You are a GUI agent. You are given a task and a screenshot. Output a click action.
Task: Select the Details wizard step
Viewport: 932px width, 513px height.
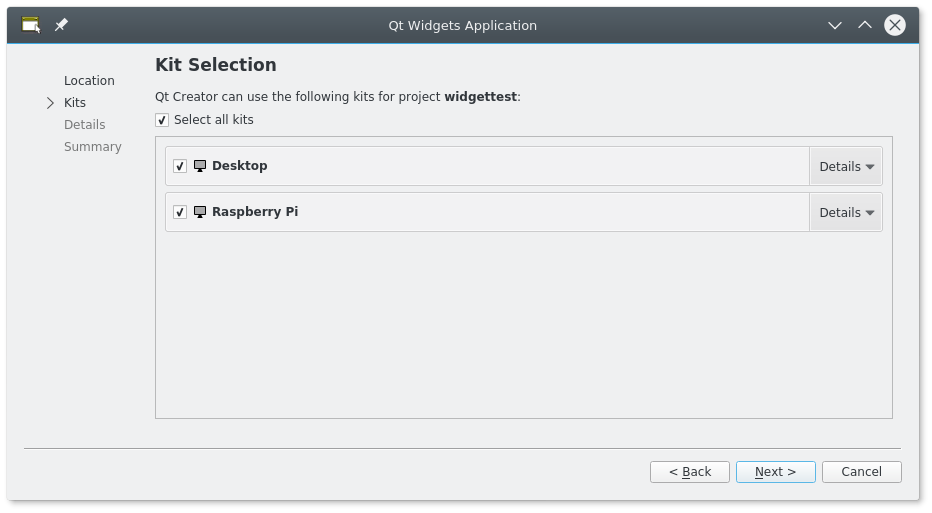tap(84, 125)
